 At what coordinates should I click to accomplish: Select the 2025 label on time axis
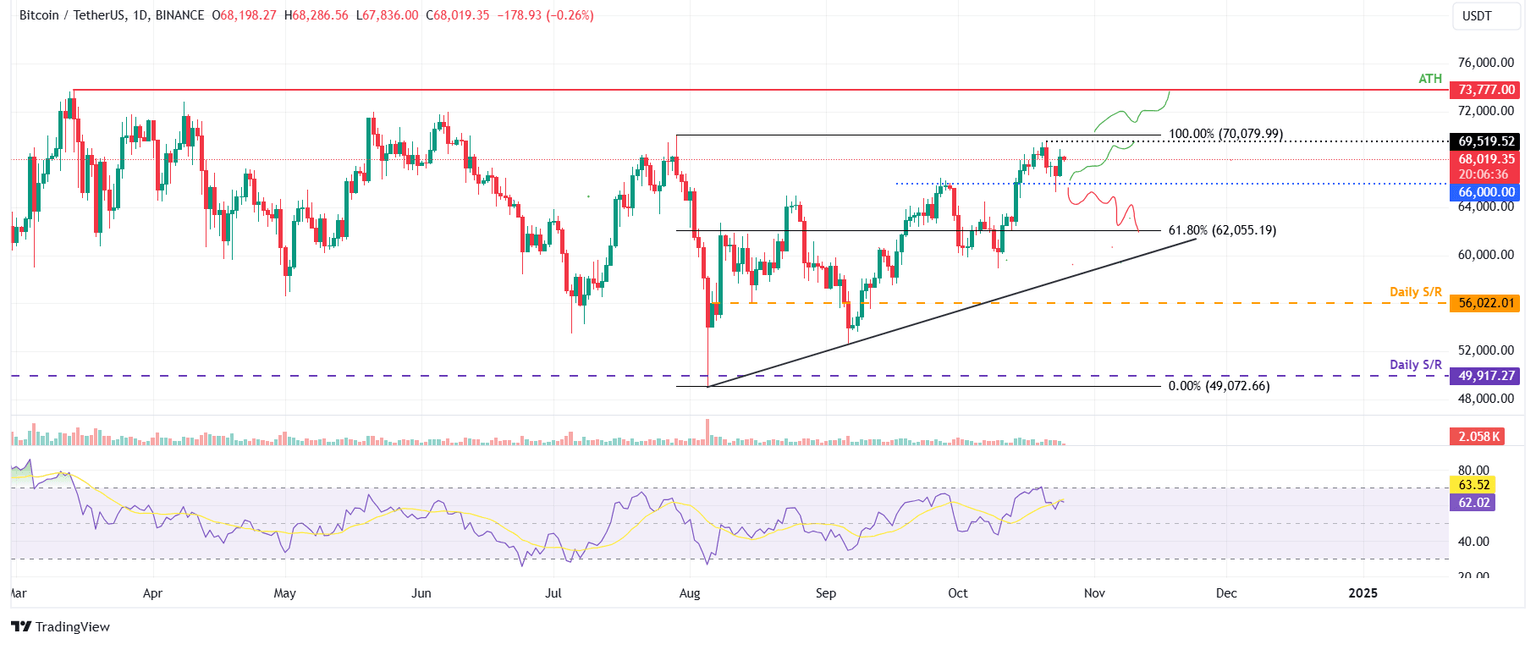(x=1361, y=592)
